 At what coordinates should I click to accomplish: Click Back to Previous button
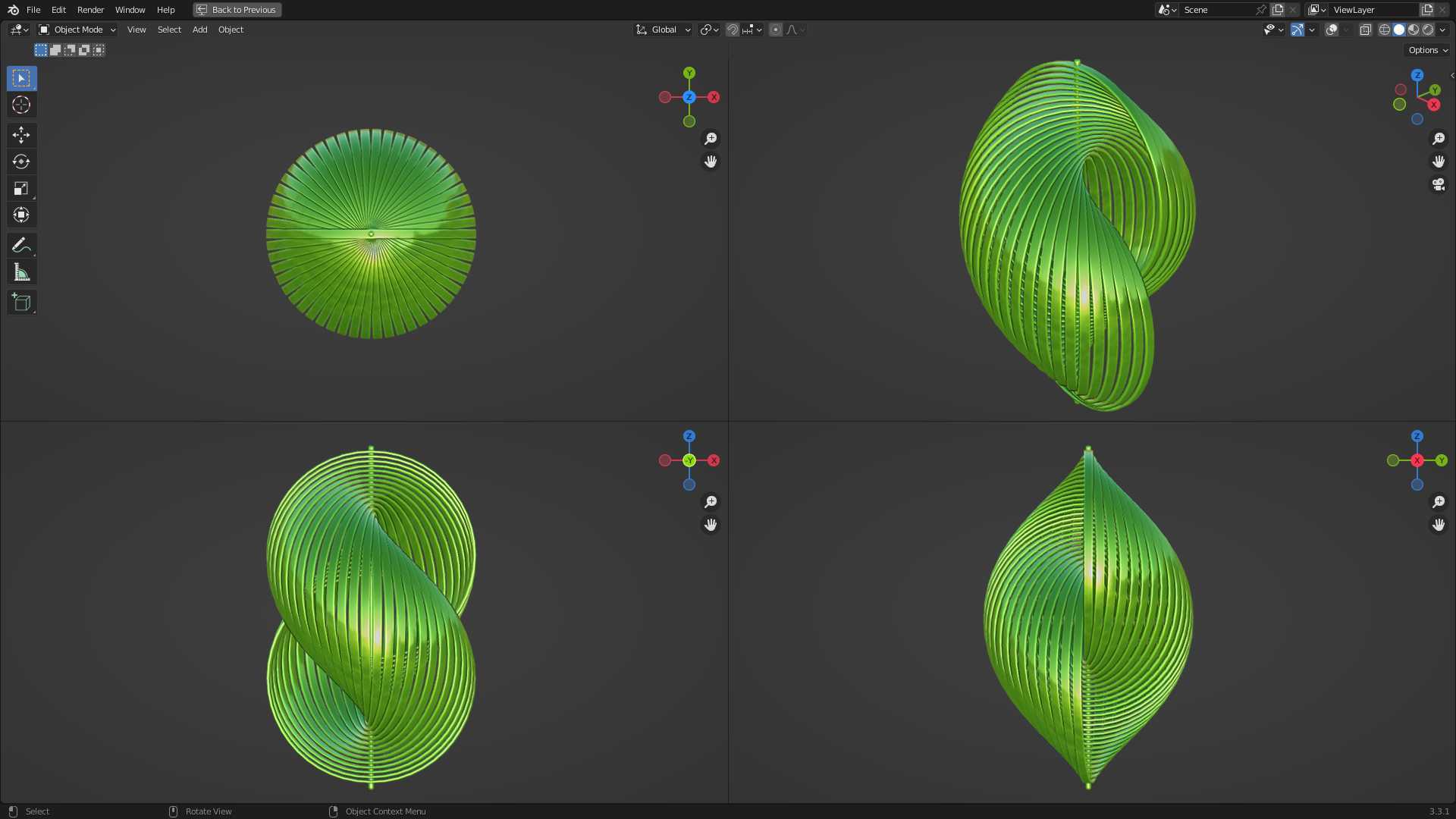[237, 10]
